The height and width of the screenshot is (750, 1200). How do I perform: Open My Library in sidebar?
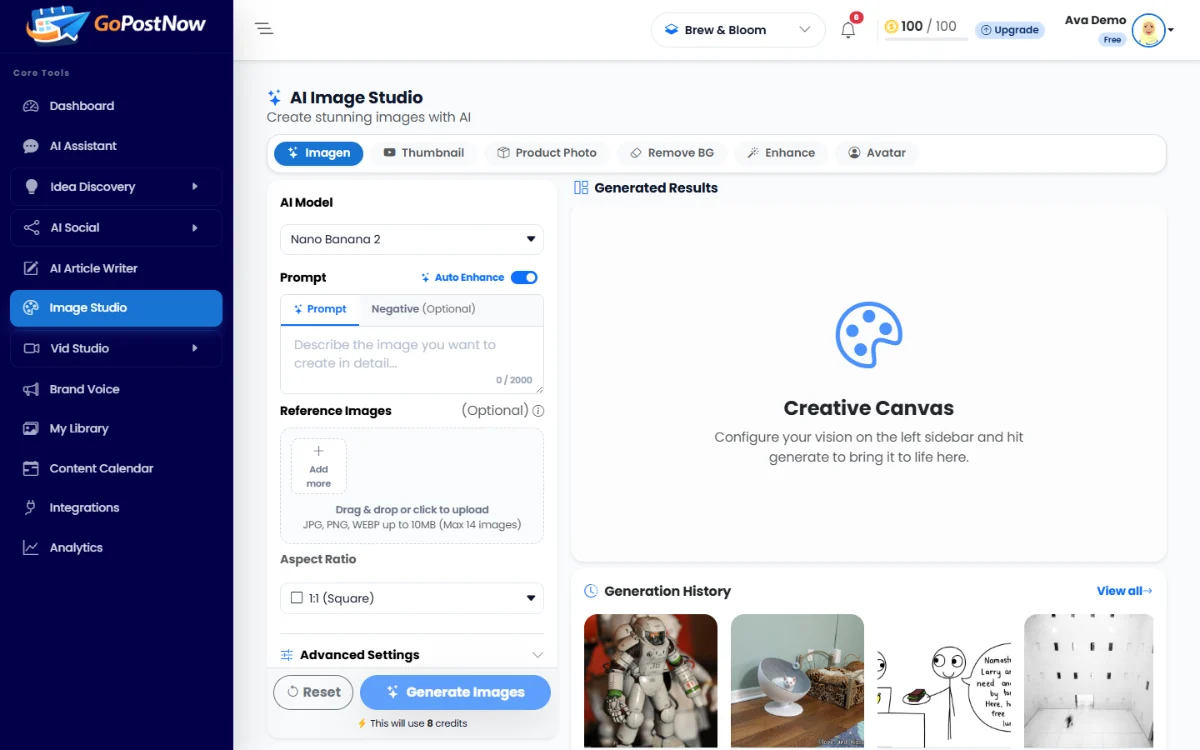(x=116, y=428)
